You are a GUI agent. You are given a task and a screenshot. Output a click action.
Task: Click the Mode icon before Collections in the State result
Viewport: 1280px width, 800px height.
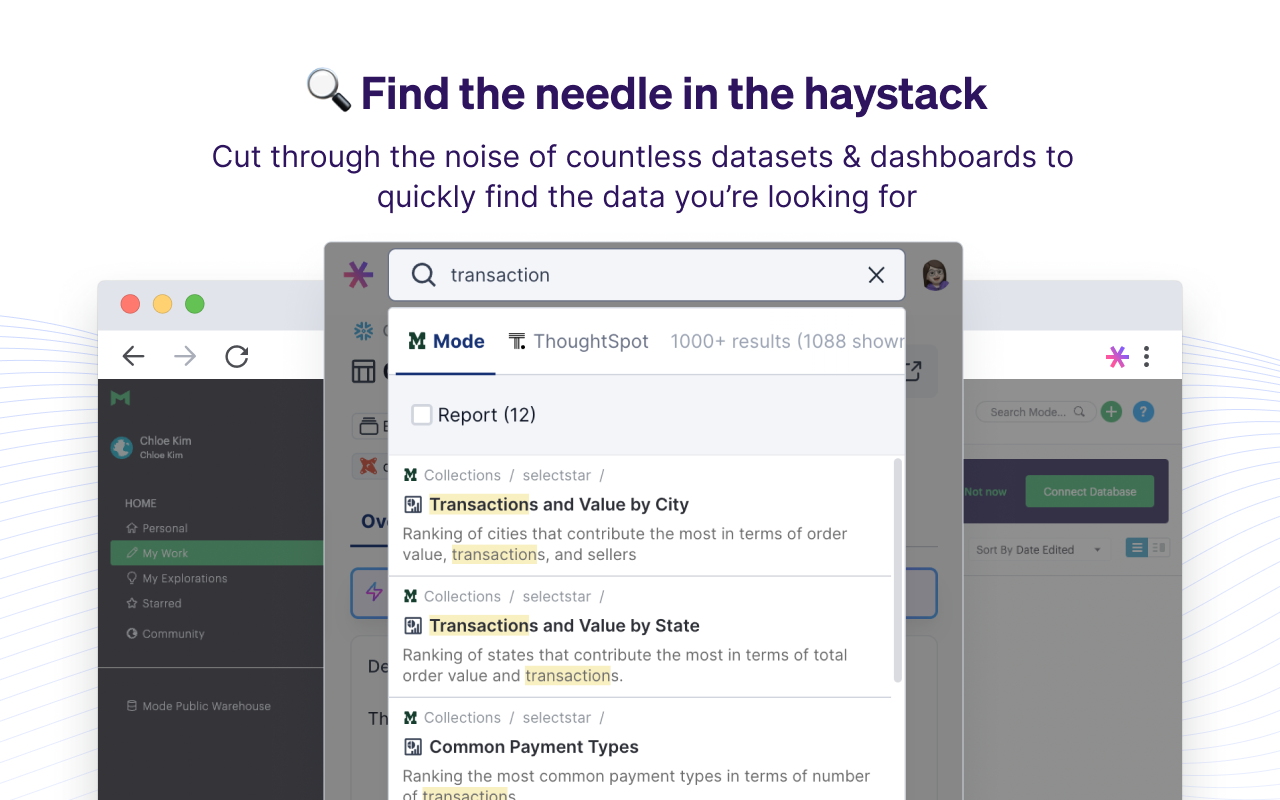pos(410,596)
